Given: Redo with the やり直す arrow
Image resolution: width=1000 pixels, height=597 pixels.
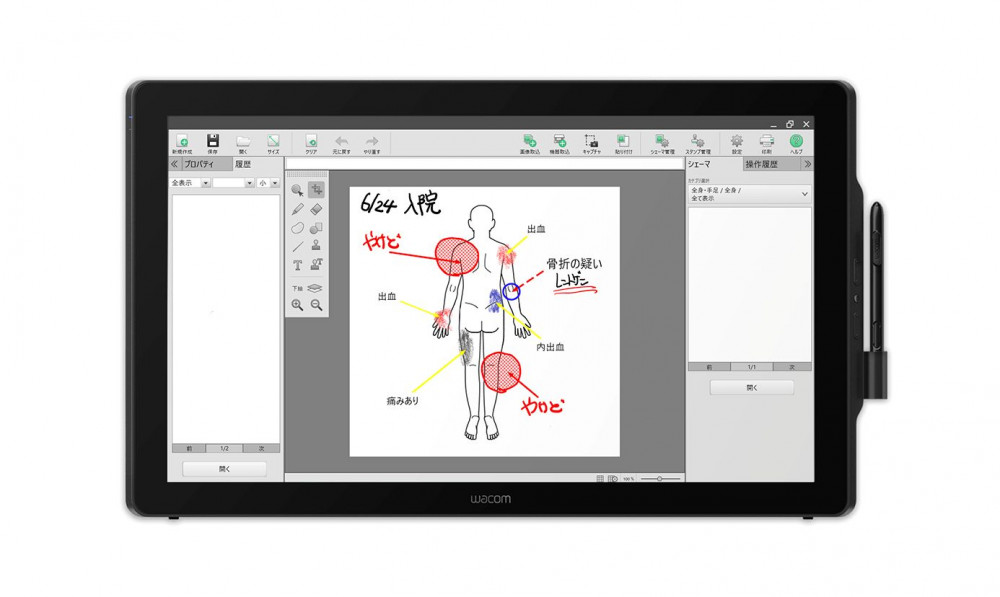Looking at the screenshot, I should (x=372, y=144).
